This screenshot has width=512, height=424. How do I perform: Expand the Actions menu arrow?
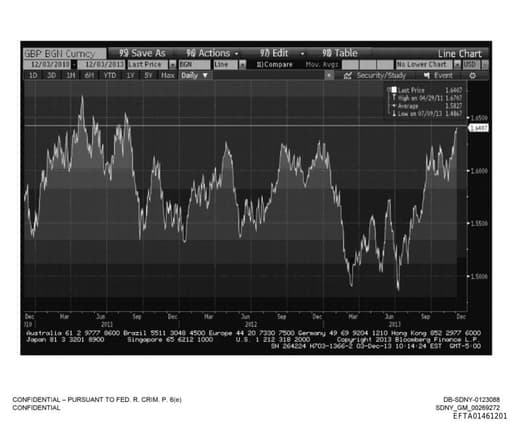click(236, 54)
